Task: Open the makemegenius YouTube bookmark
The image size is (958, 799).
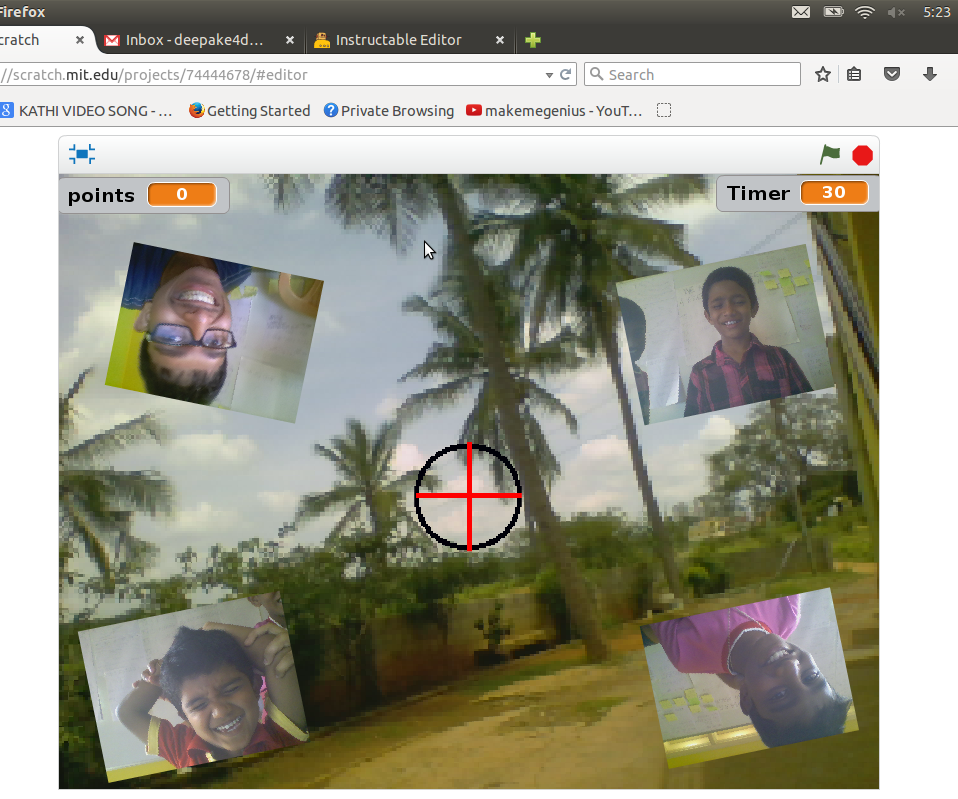Action: (553, 110)
